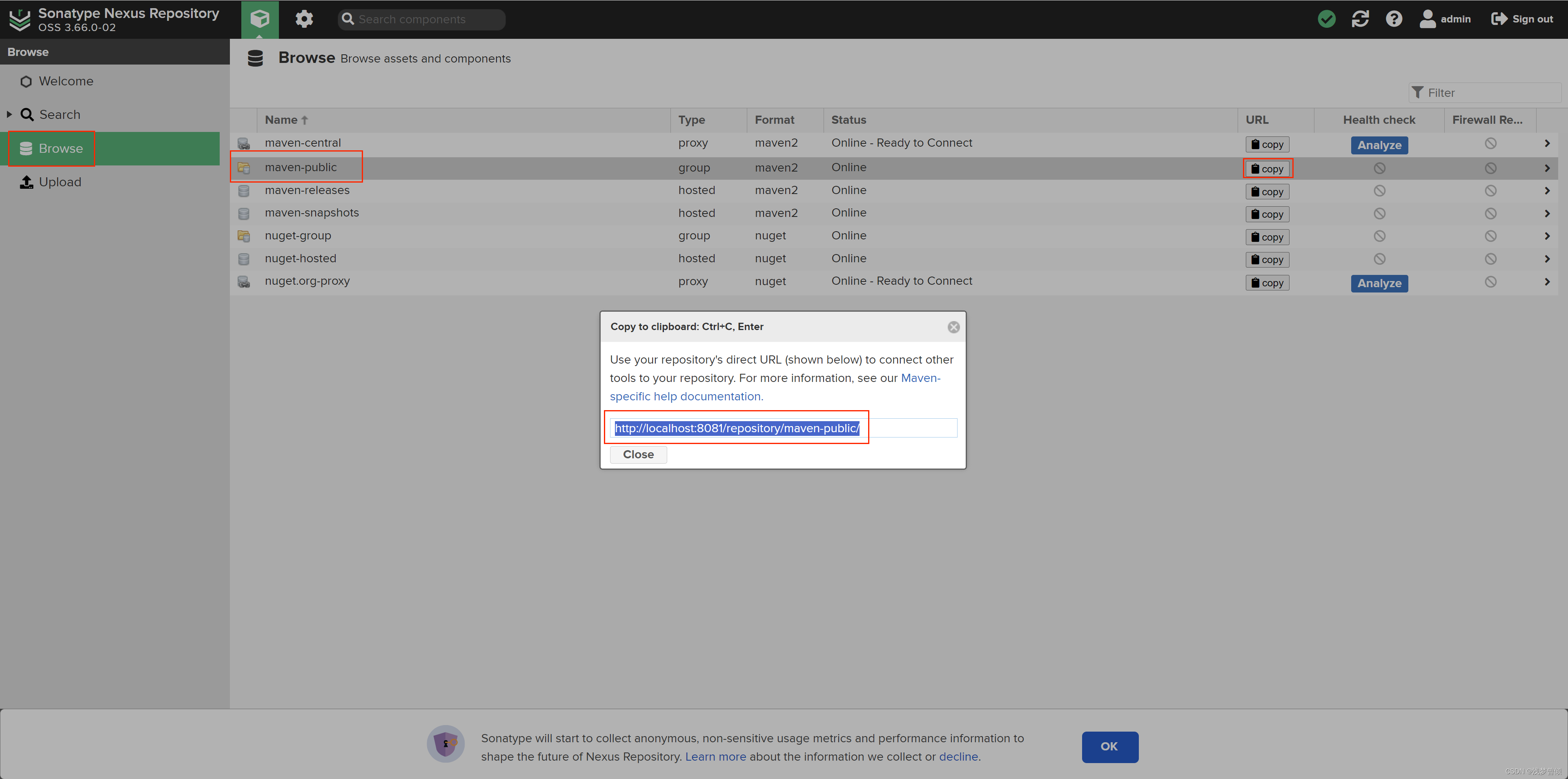Open the Learn more link

coord(715,757)
